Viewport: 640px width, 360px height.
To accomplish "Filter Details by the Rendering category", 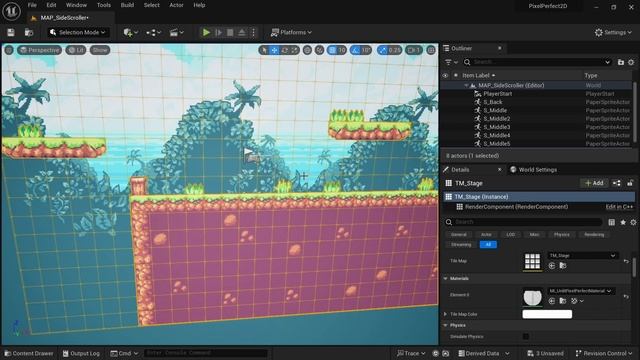I will pyautogui.click(x=594, y=235).
